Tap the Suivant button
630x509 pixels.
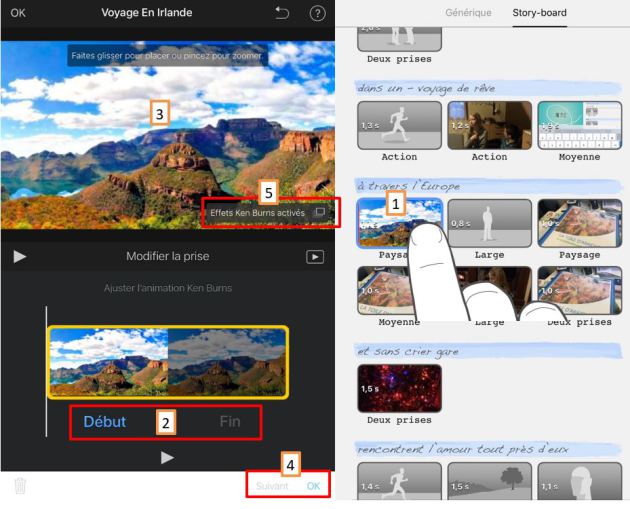click(272, 486)
